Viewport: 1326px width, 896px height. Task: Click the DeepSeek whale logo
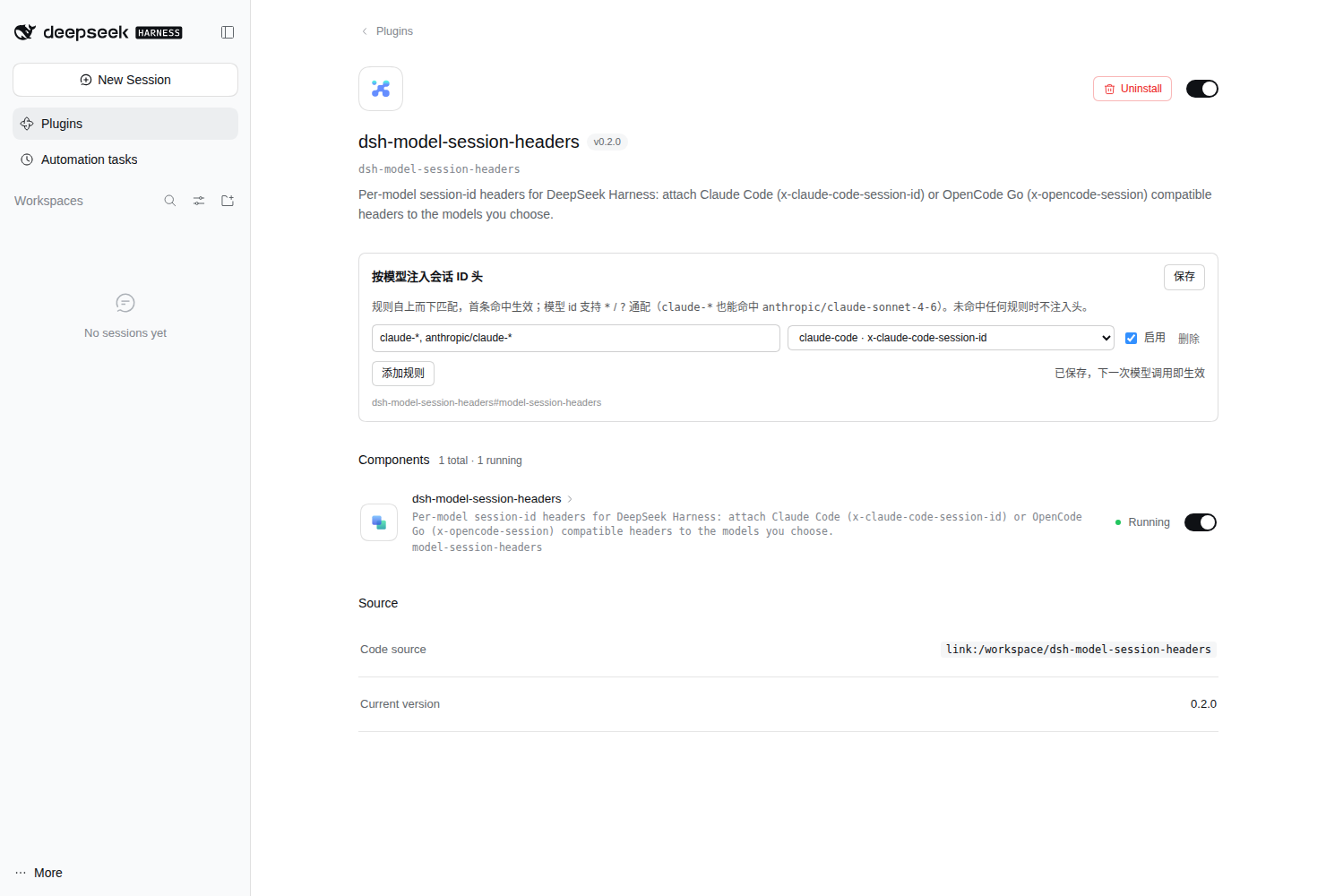(x=25, y=32)
